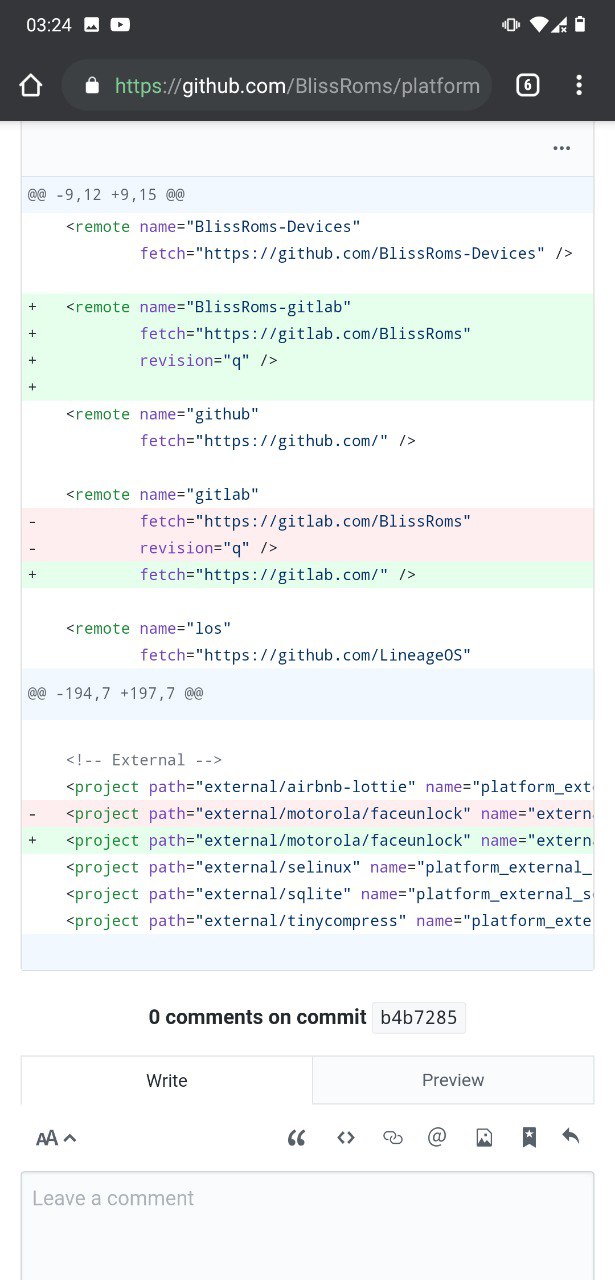
Task: Select the added line fetch="https://gitlab.com/" />
Action: (x=308, y=575)
